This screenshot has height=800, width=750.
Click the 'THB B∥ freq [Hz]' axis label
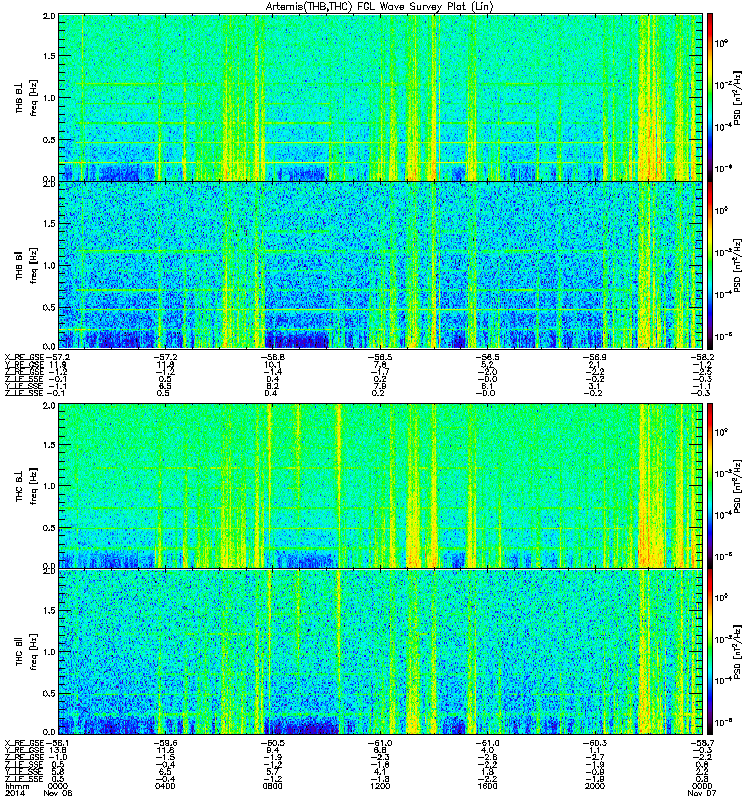tap(27, 265)
